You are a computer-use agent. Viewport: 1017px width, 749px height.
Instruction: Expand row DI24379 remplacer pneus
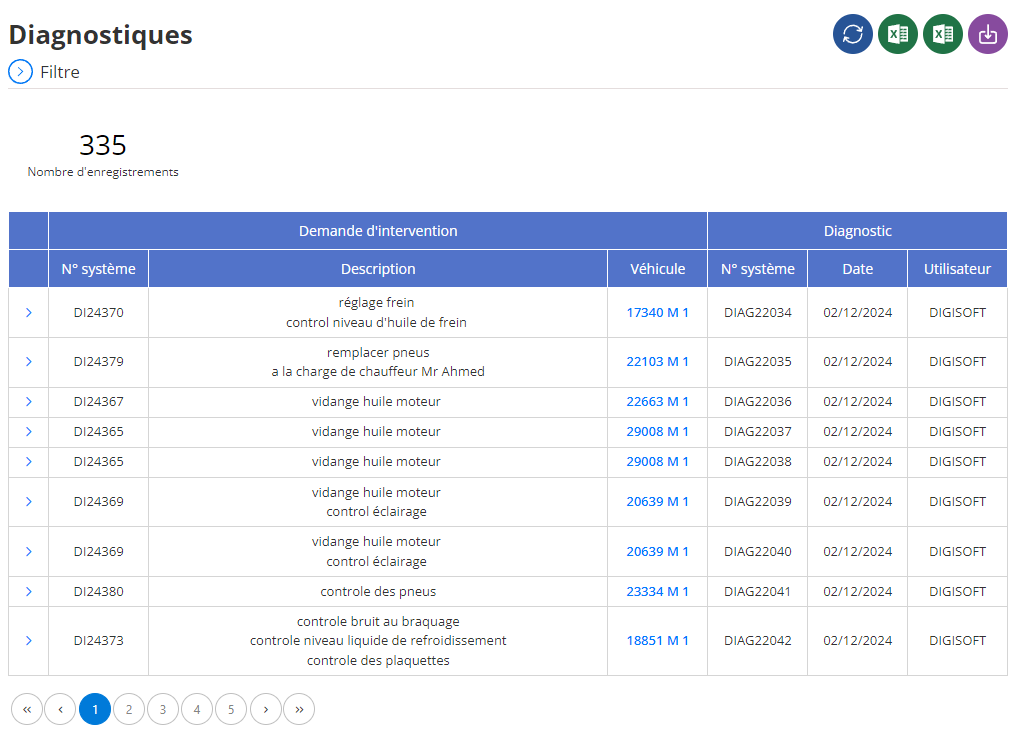[29, 362]
